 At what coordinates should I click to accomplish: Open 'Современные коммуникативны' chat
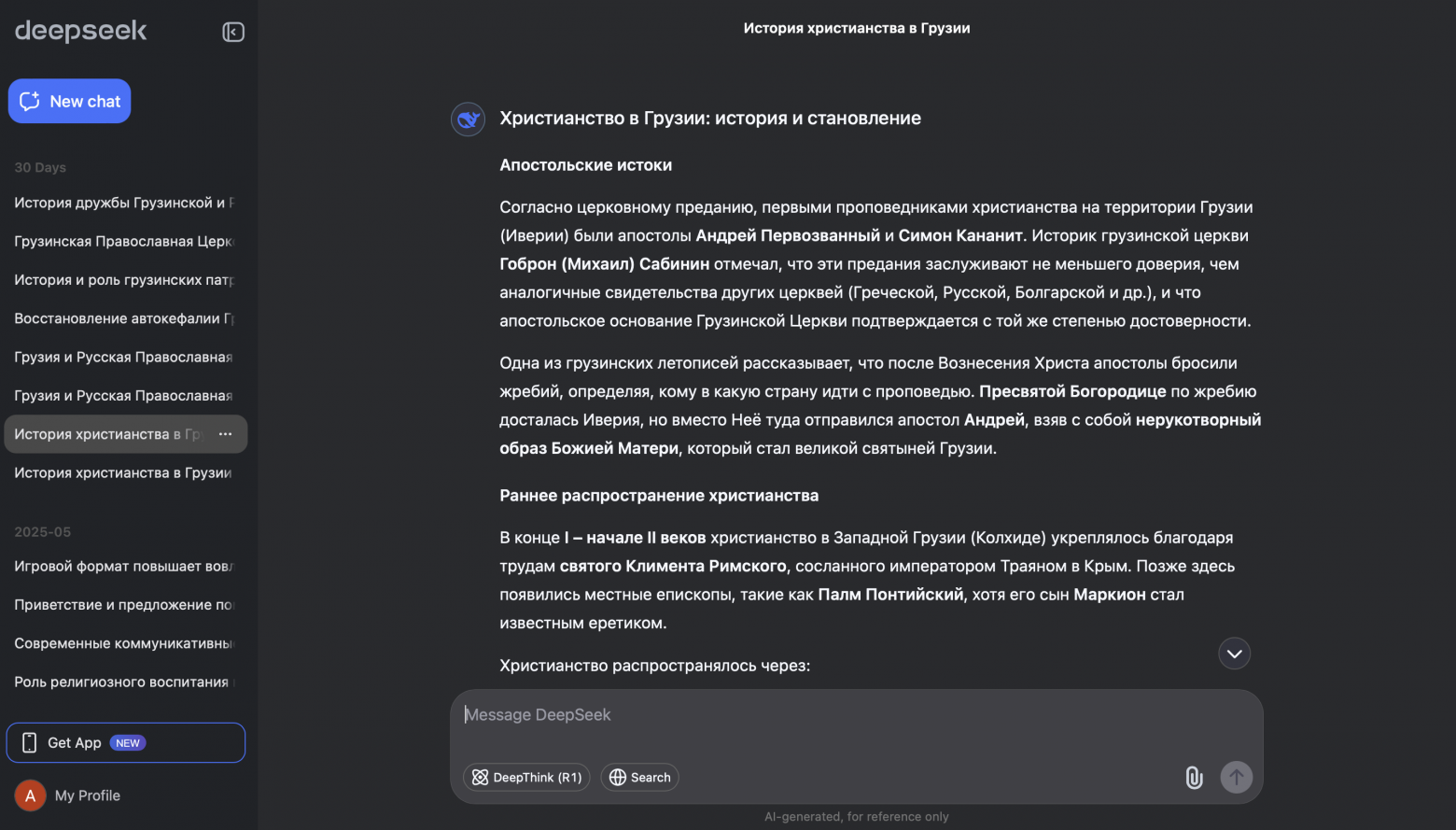pyautogui.click(x=123, y=643)
